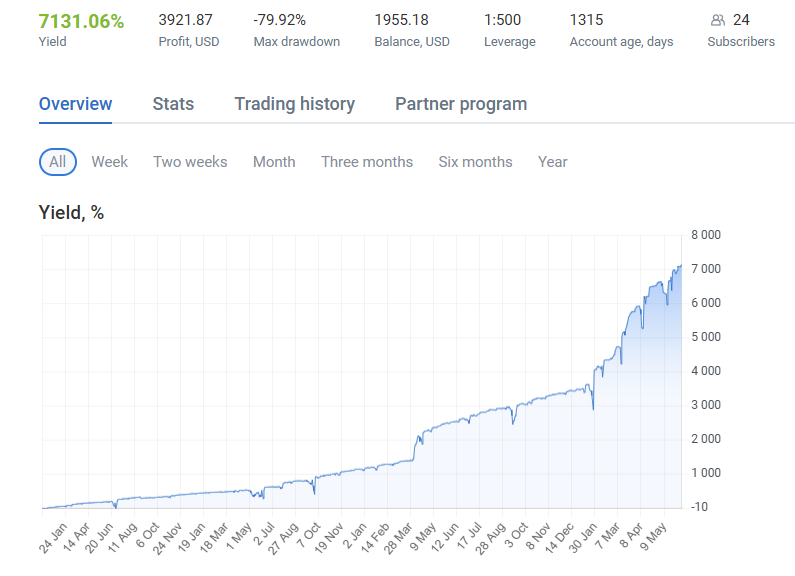The height and width of the screenshot is (576, 795).
Task: Click the 7131.06% yield value
Action: (81, 21)
